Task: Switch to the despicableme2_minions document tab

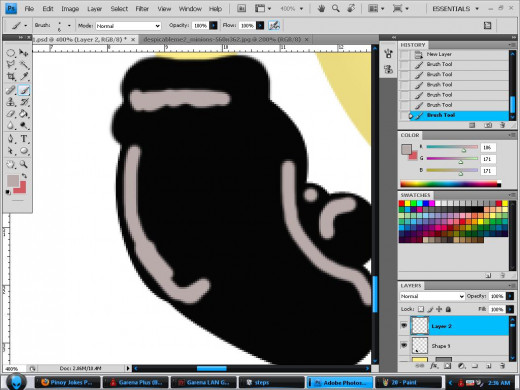Action: [222, 39]
